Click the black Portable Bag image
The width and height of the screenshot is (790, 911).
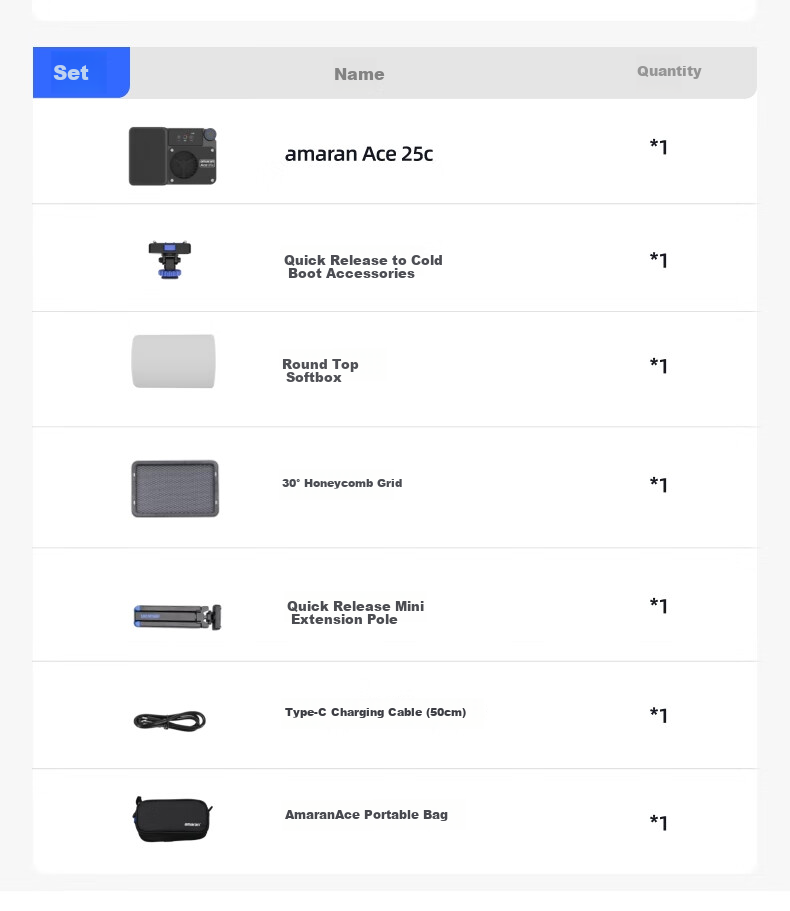(x=172, y=819)
